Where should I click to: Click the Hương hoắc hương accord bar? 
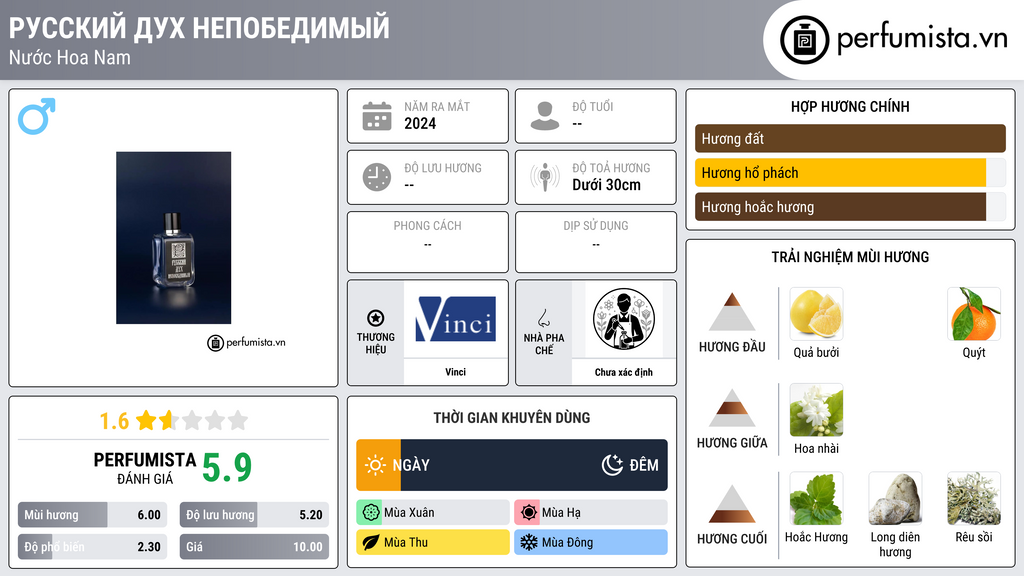(850, 206)
